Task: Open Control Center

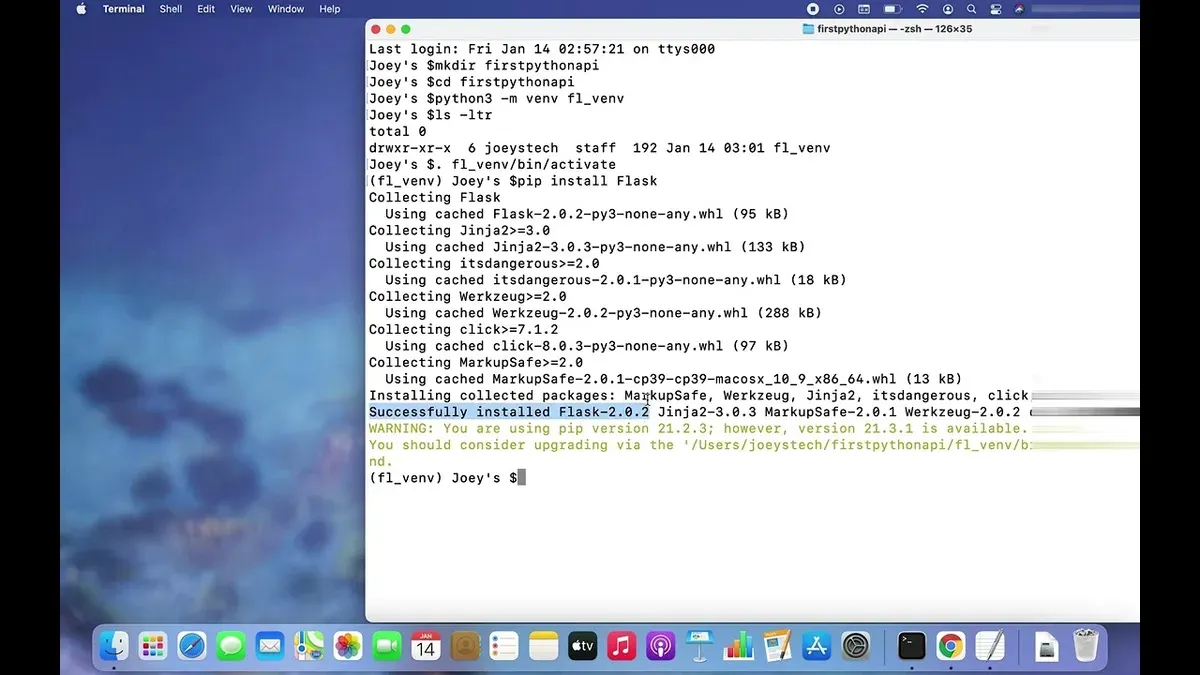Action: [x=995, y=9]
